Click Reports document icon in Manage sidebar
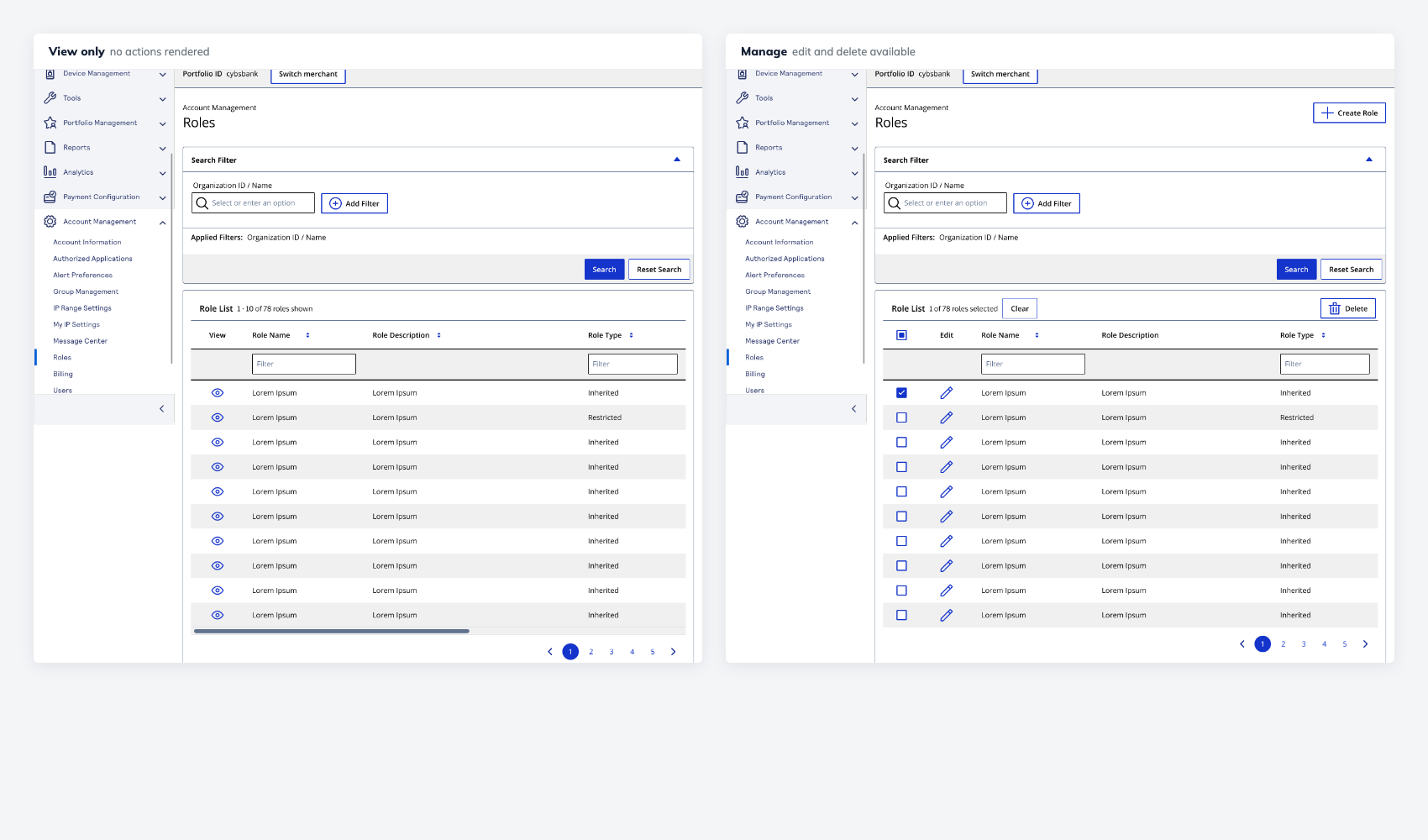1428x840 pixels. click(742, 148)
